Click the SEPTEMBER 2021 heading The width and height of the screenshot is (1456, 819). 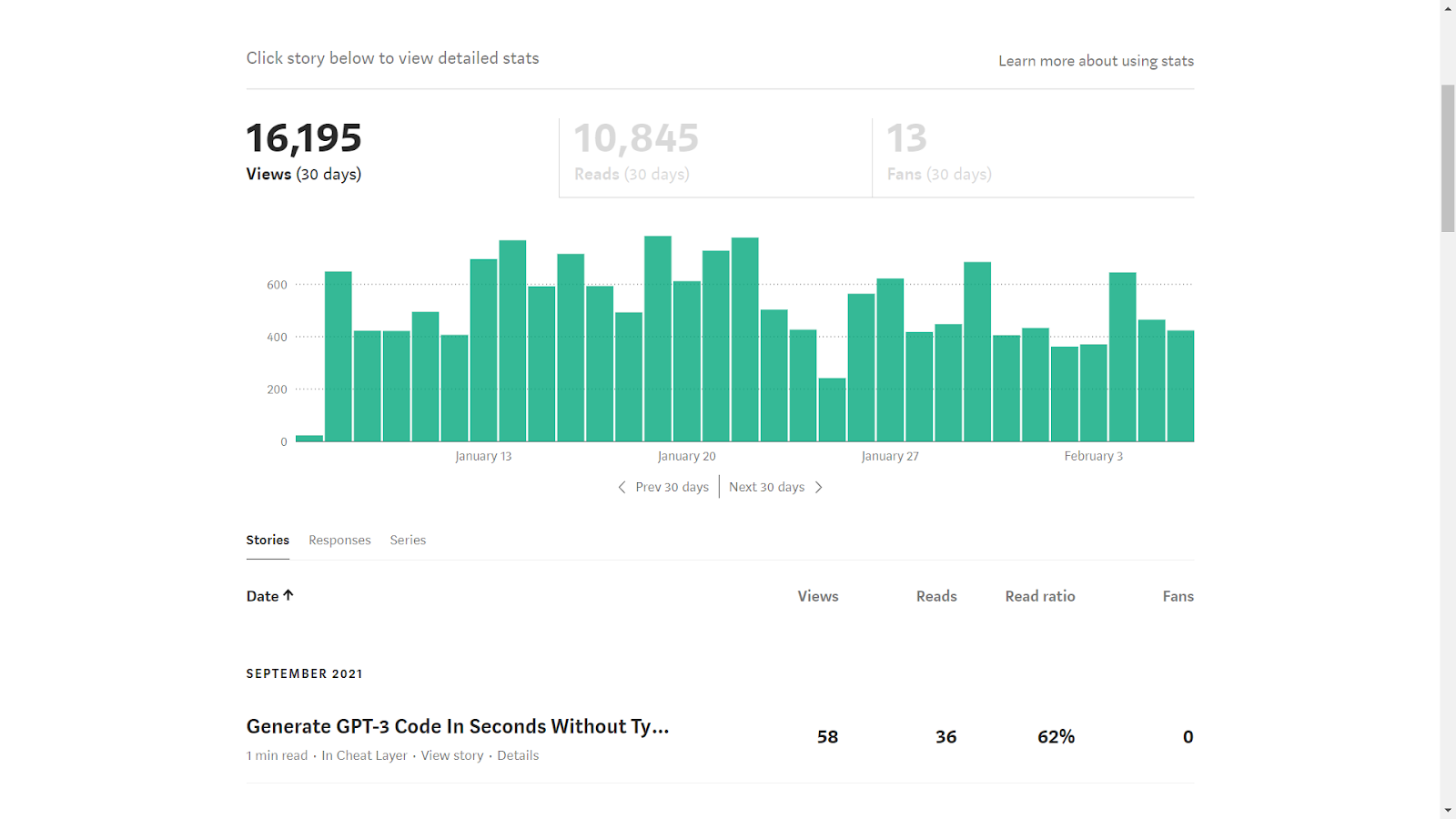click(x=304, y=673)
